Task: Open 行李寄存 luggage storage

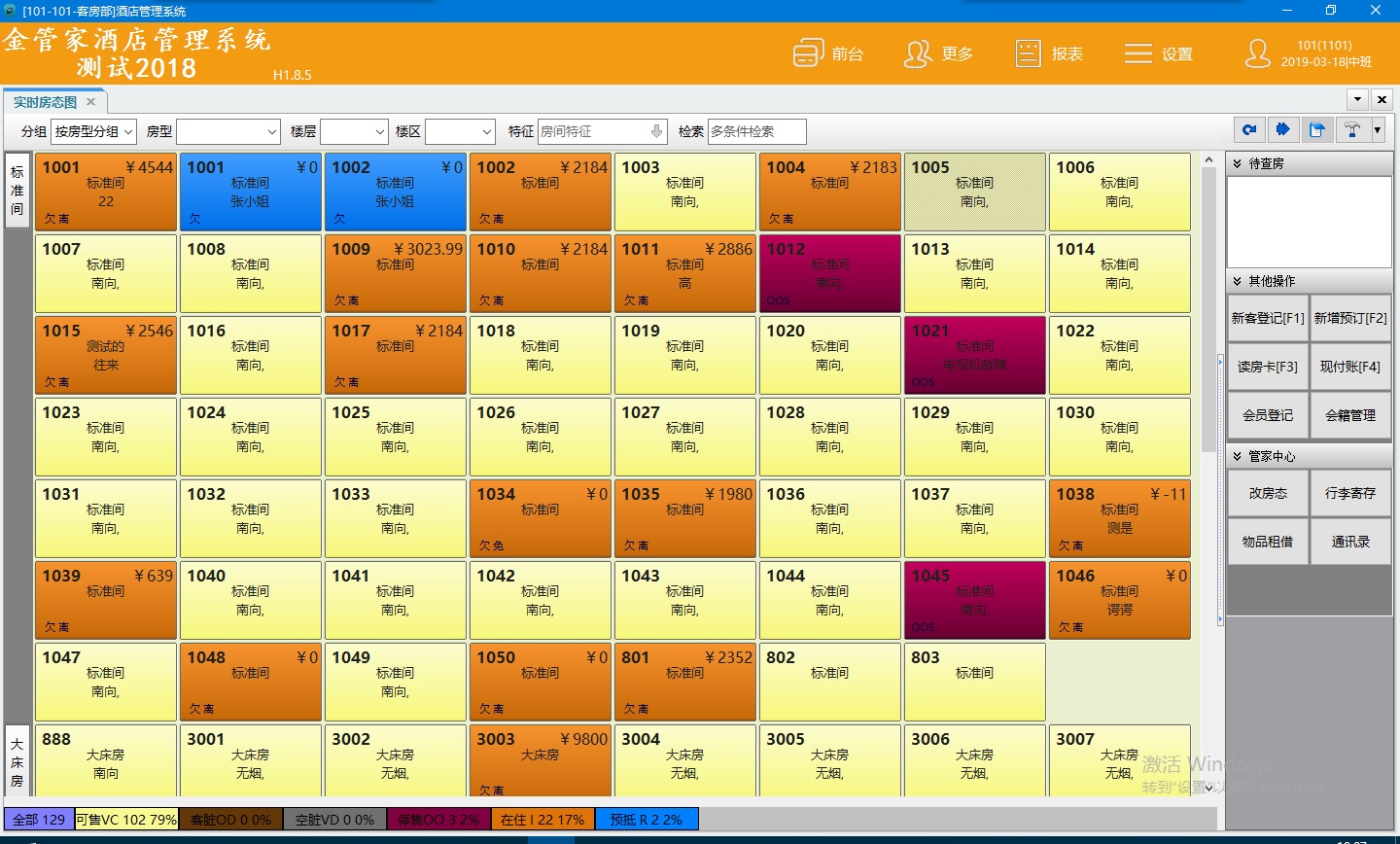Action: [1350, 493]
